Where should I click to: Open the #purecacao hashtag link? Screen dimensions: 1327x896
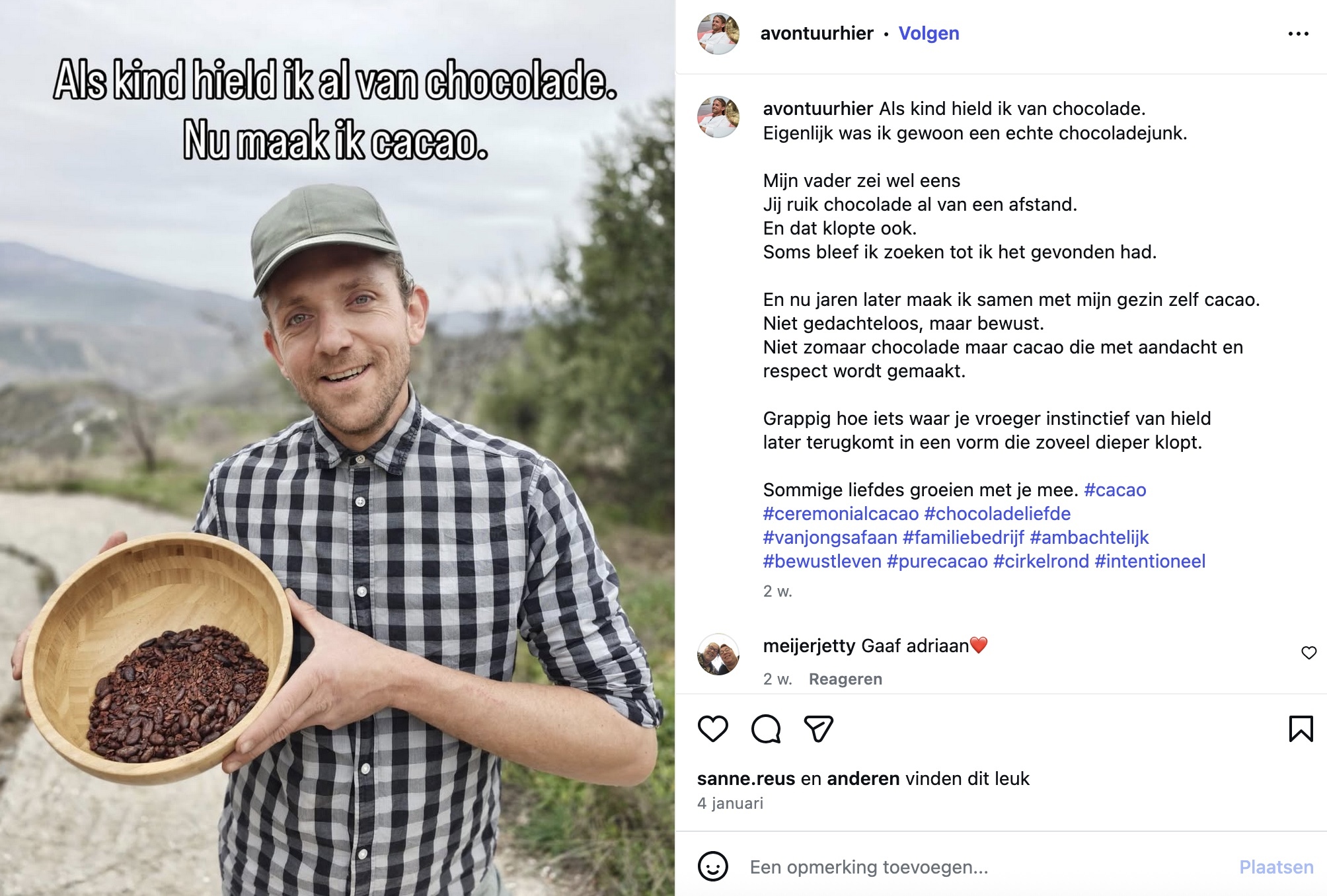click(937, 561)
